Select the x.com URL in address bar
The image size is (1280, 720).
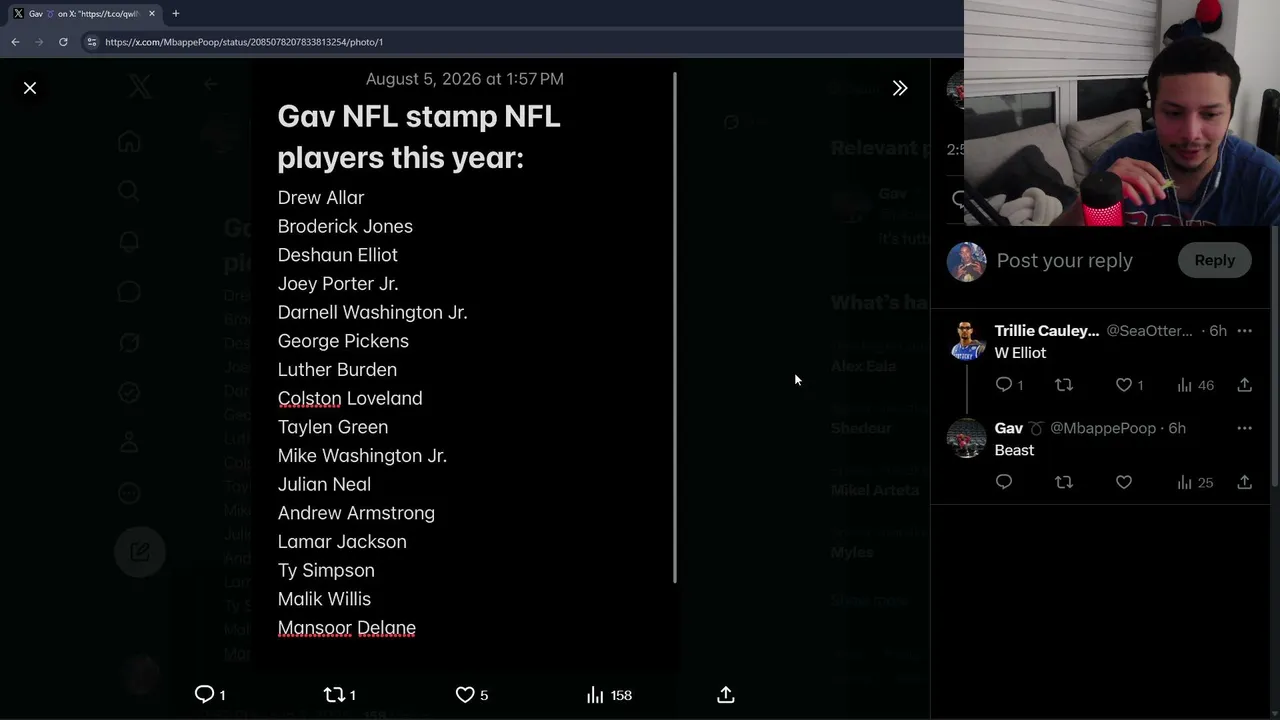[x=244, y=42]
